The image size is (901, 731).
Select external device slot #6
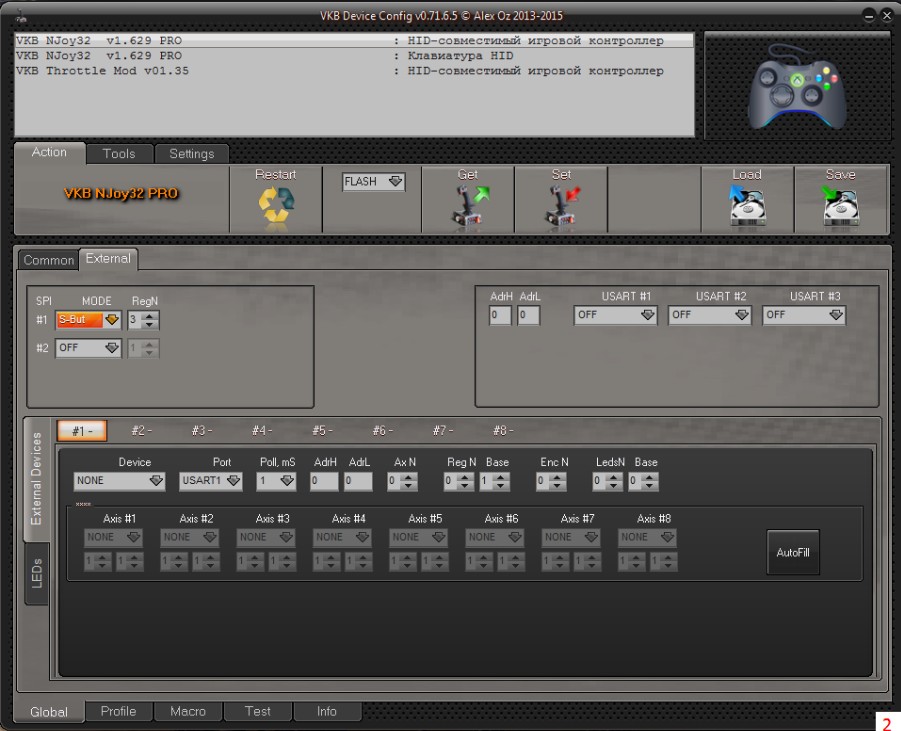click(383, 430)
